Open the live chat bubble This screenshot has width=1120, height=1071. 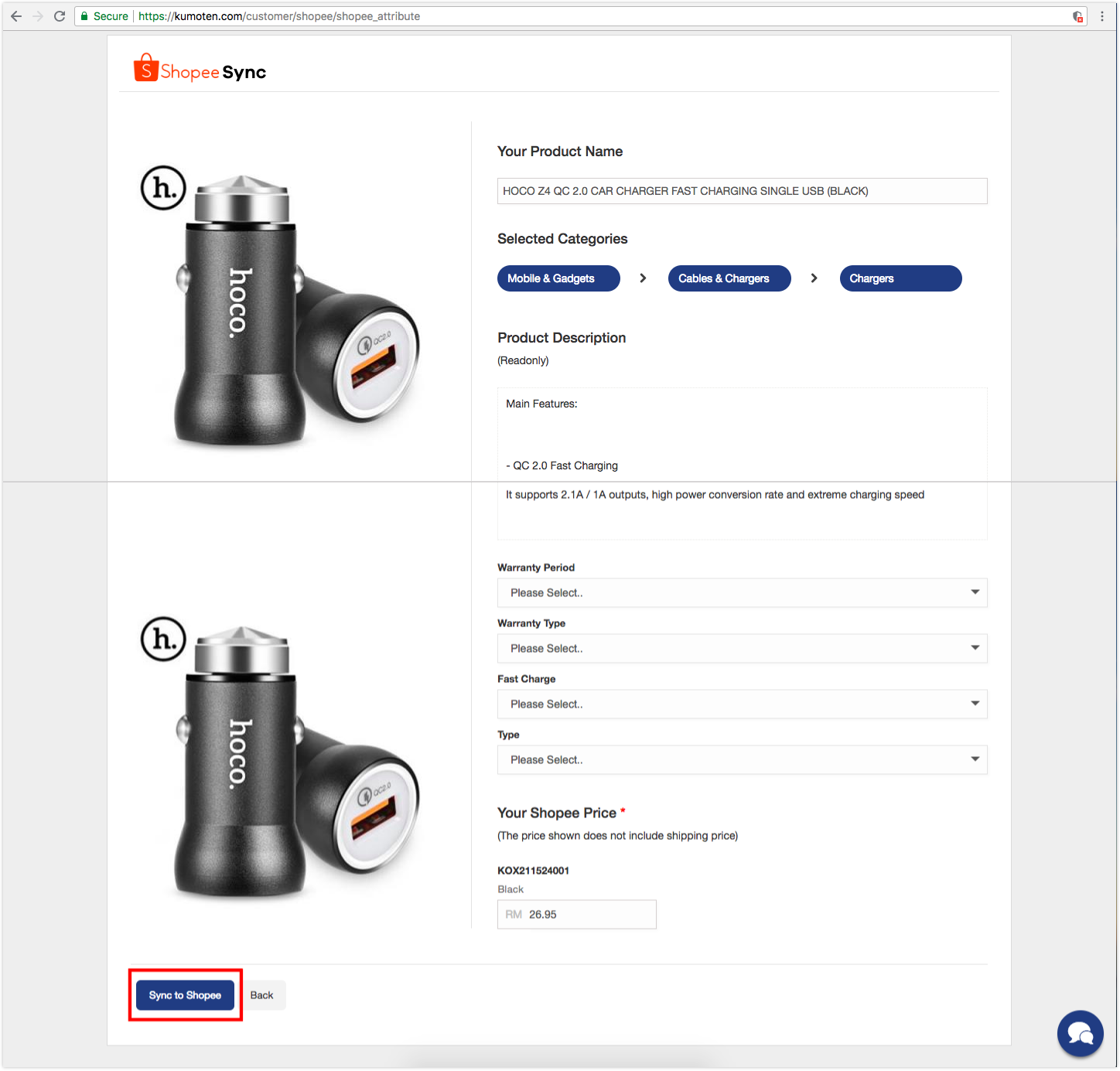[x=1080, y=1033]
